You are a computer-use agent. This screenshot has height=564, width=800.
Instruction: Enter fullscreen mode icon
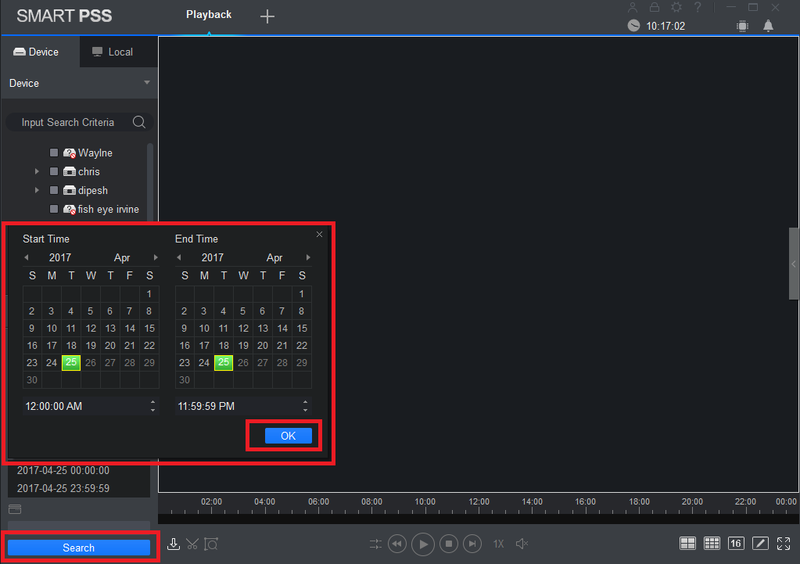[x=784, y=544]
